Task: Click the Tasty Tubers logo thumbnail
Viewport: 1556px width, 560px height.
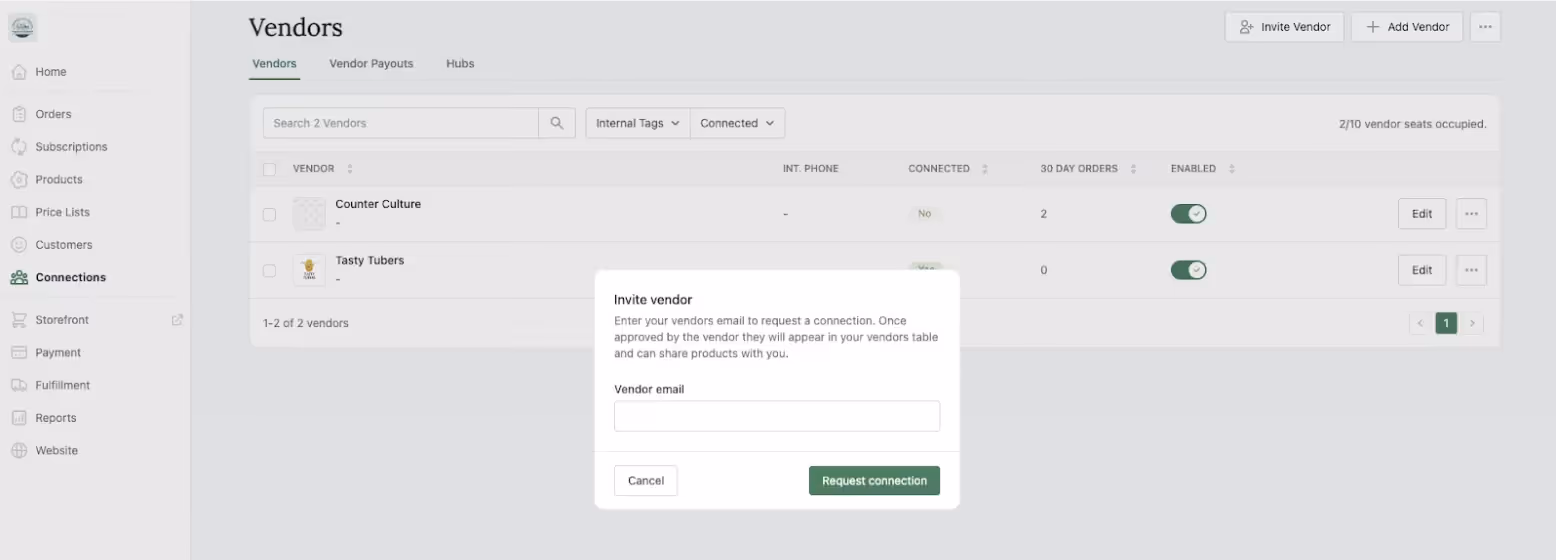Action: [309, 270]
